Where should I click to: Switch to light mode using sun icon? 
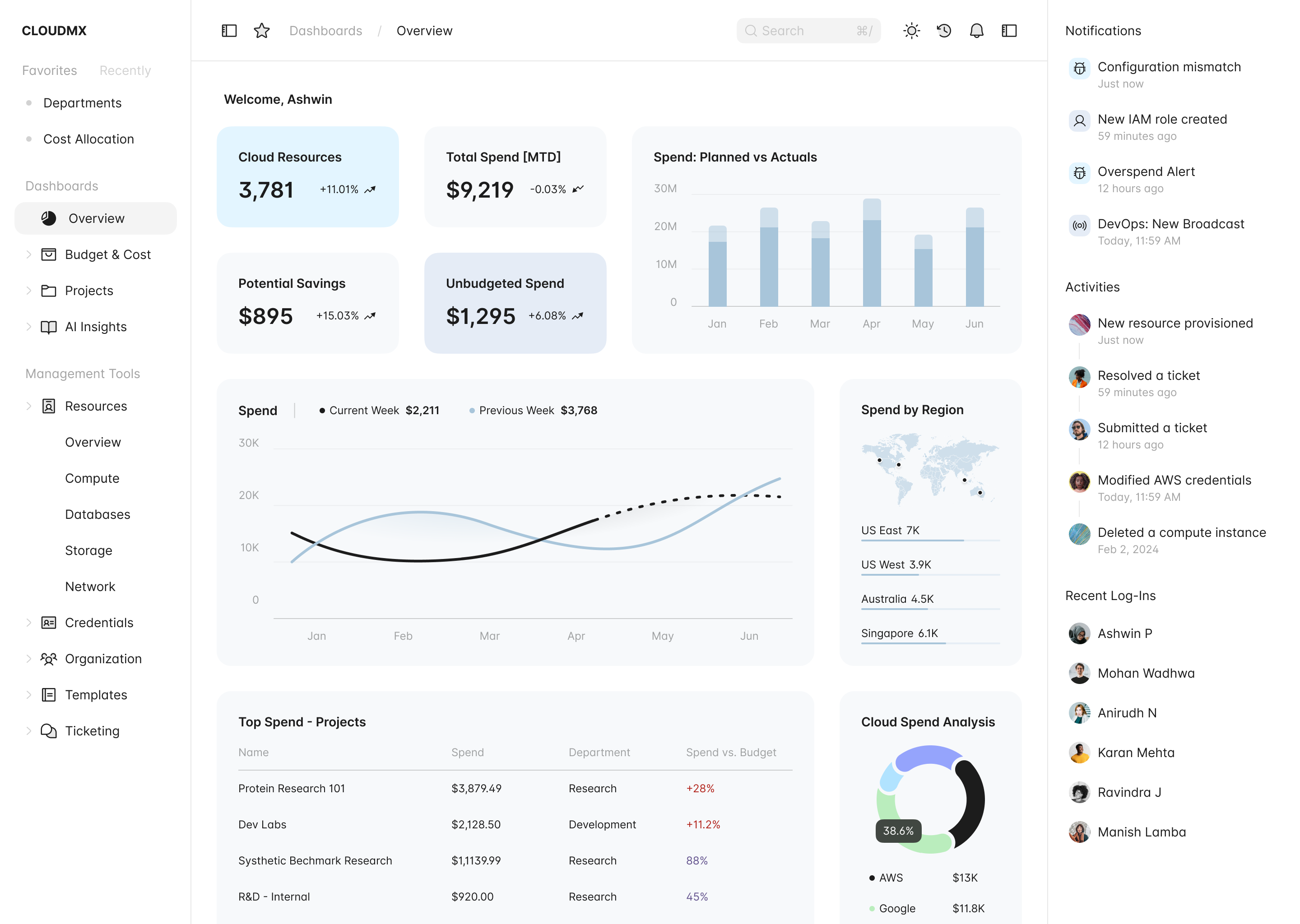click(x=911, y=31)
